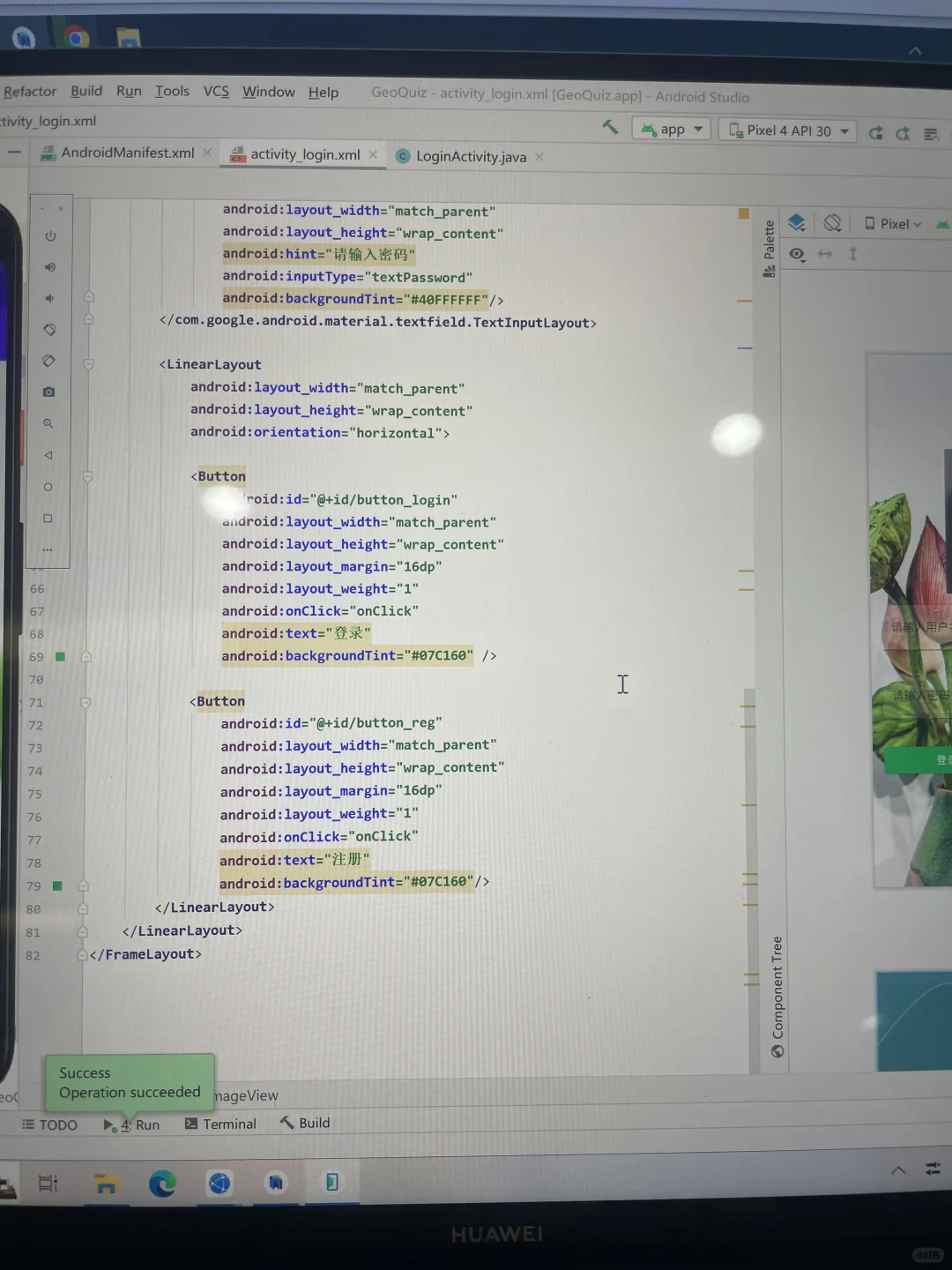This screenshot has height=1270, width=952.
Task: Click the editor vertical scrollbar thumb
Action: click(x=749, y=882)
